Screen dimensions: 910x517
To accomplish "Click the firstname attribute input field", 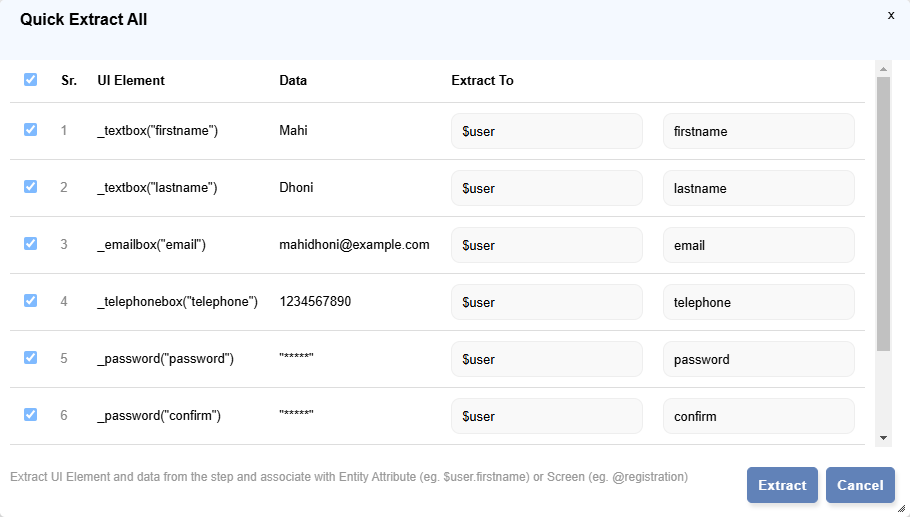I will (x=758, y=131).
